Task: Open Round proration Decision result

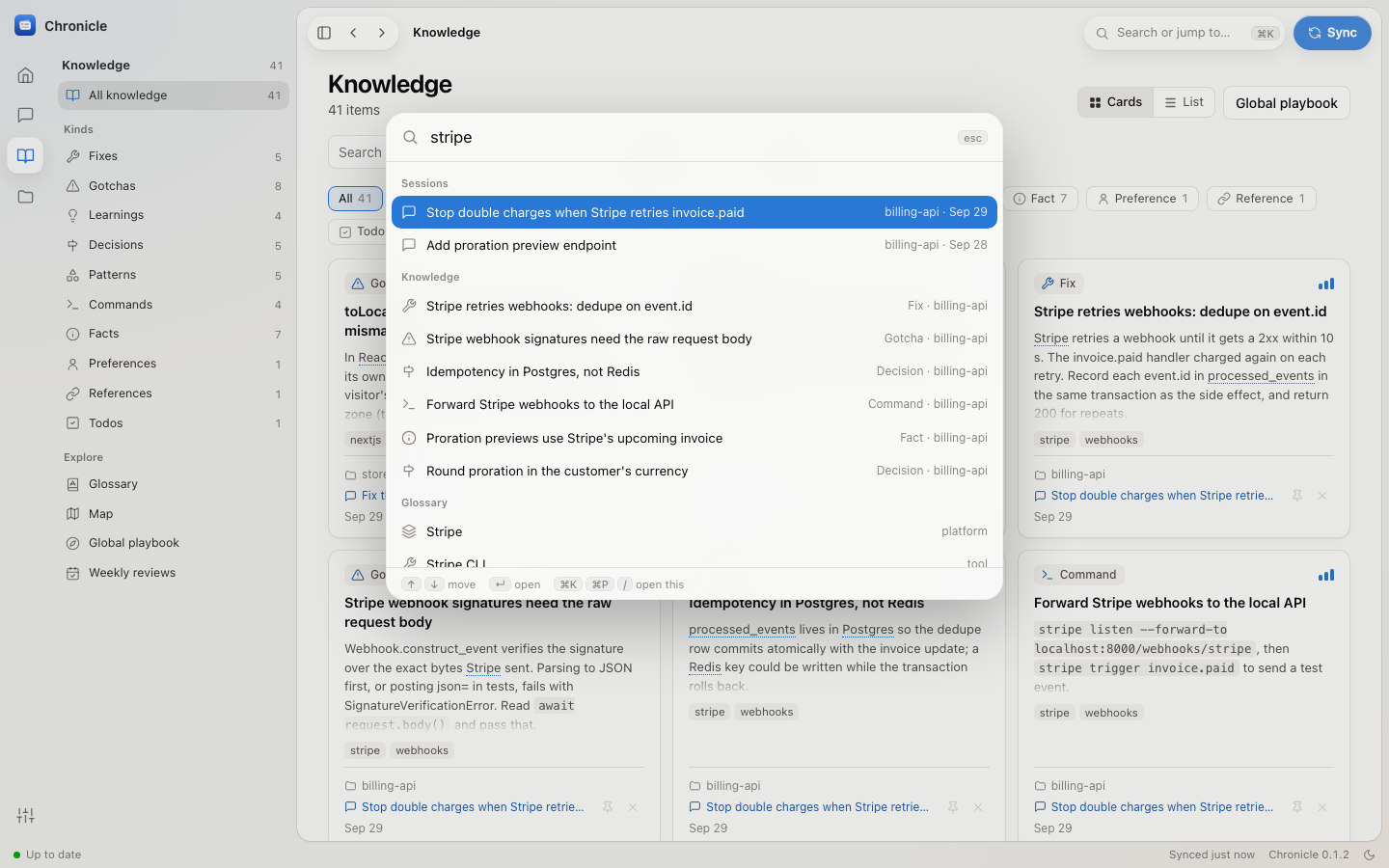Action: tap(694, 471)
